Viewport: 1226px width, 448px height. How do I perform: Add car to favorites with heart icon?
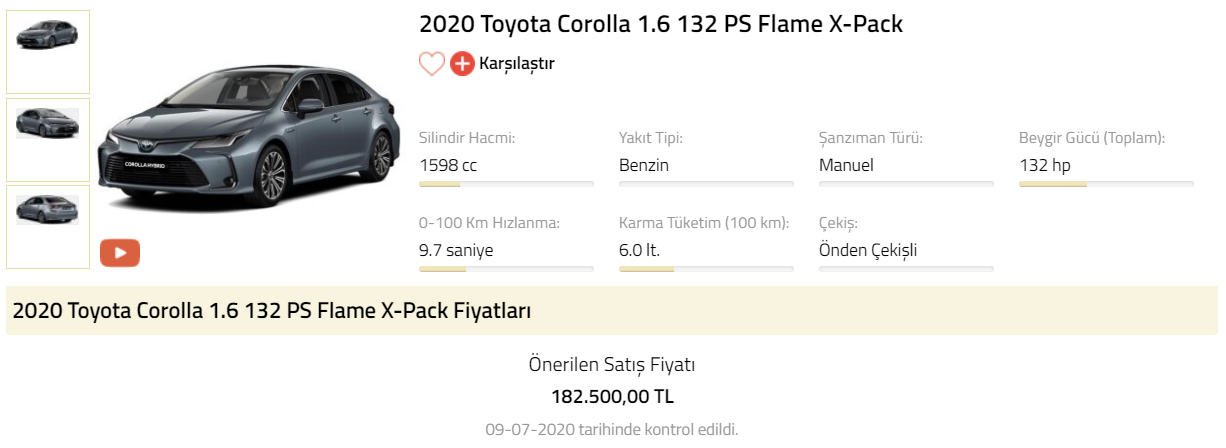click(x=431, y=64)
